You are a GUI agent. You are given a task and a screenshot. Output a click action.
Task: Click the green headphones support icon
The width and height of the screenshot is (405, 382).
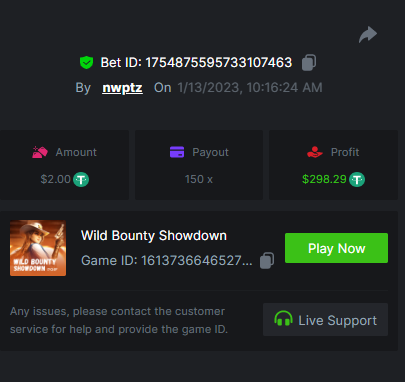pos(283,319)
